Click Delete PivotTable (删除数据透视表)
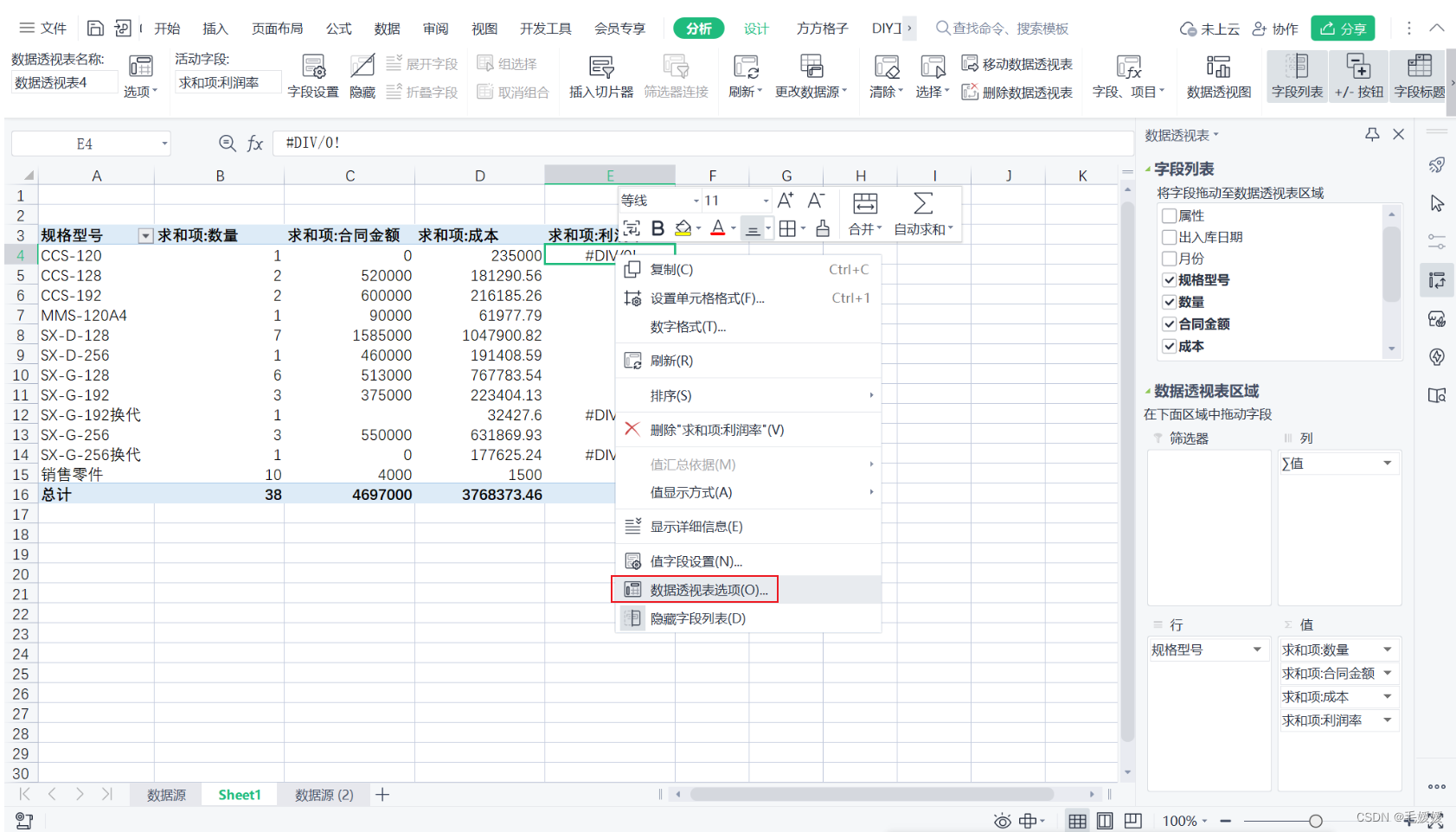The width and height of the screenshot is (1456, 832). coord(1017,92)
